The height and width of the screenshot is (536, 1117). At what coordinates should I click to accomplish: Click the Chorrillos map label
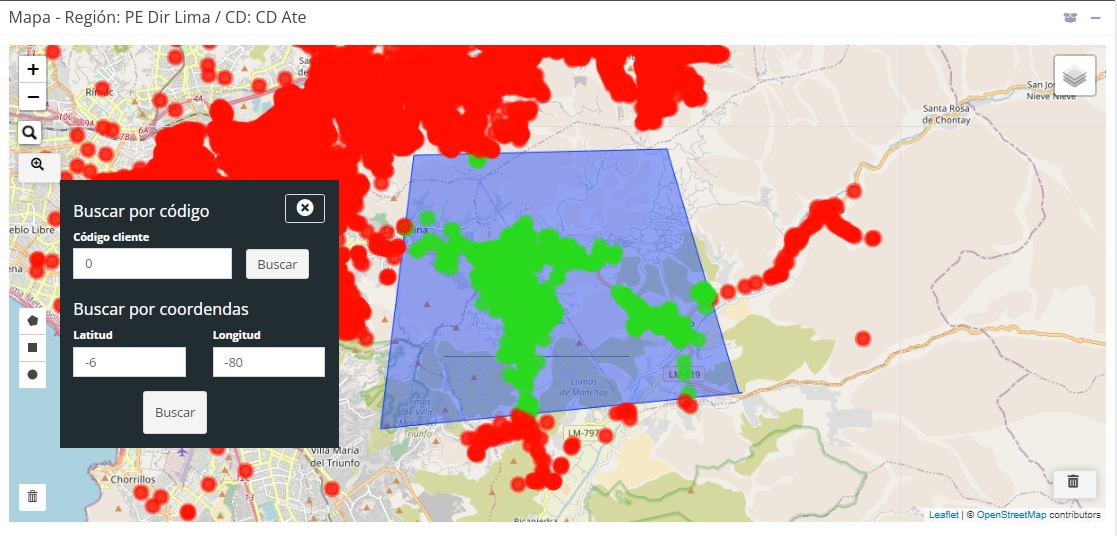(132, 479)
